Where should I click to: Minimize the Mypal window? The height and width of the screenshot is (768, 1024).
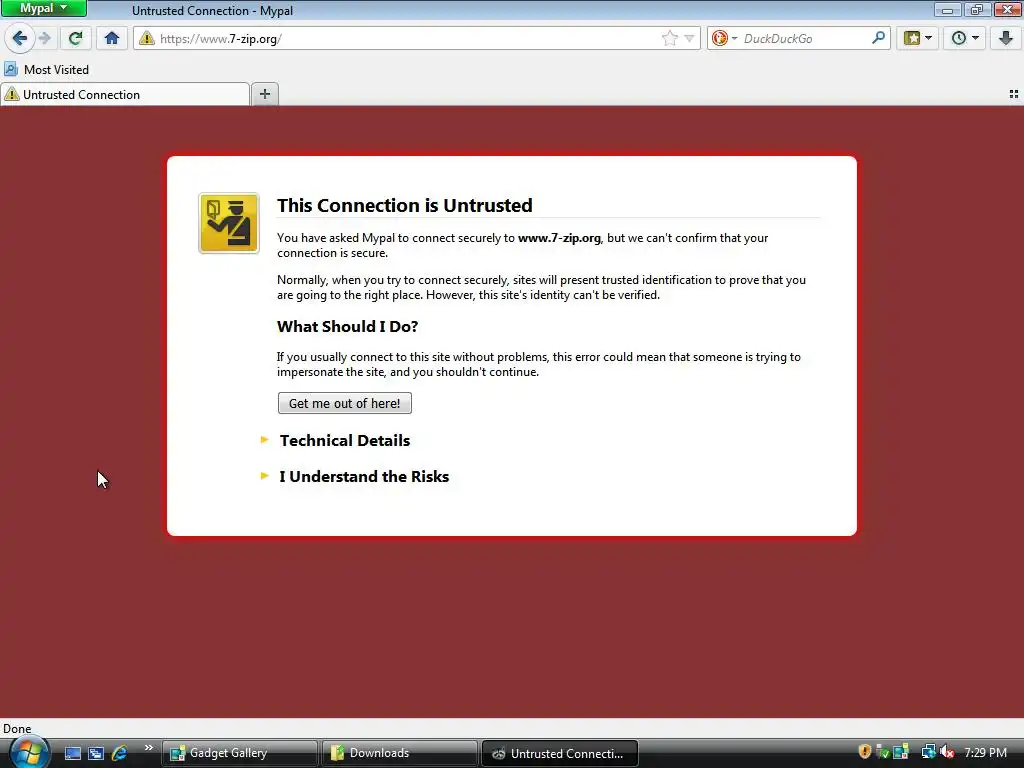click(947, 9)
